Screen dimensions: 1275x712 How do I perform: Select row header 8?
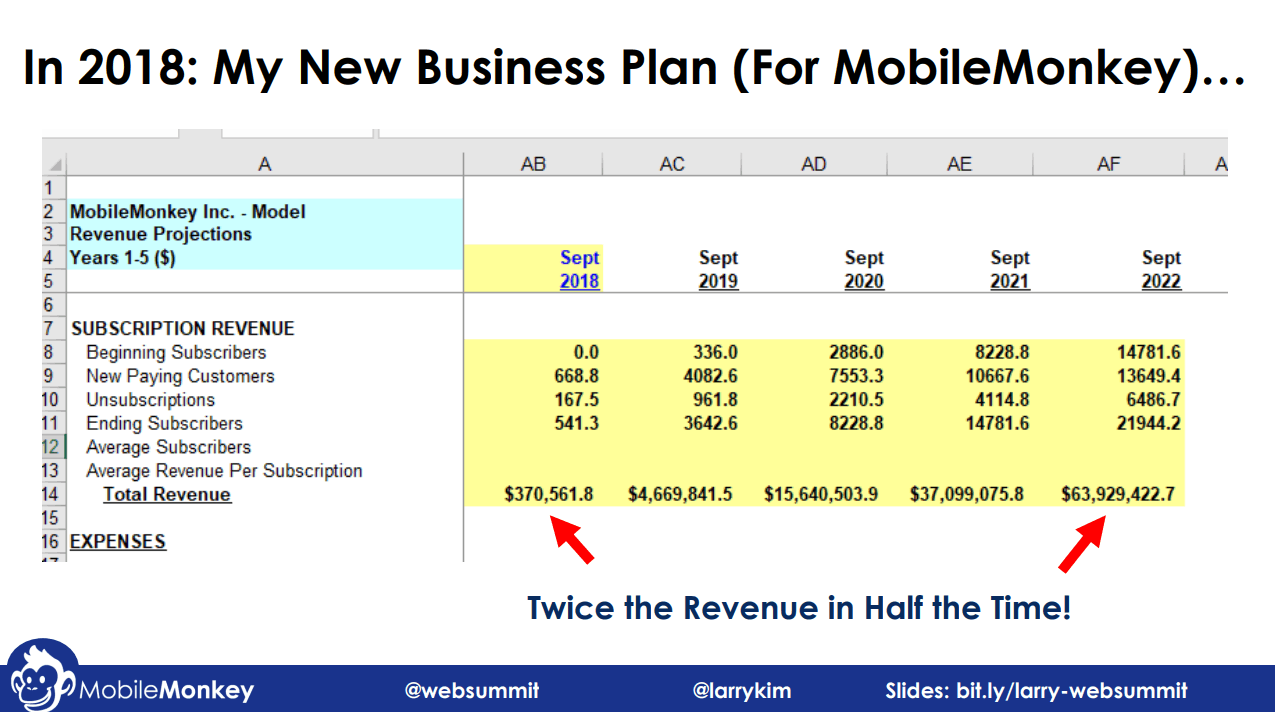coord(54,352)
